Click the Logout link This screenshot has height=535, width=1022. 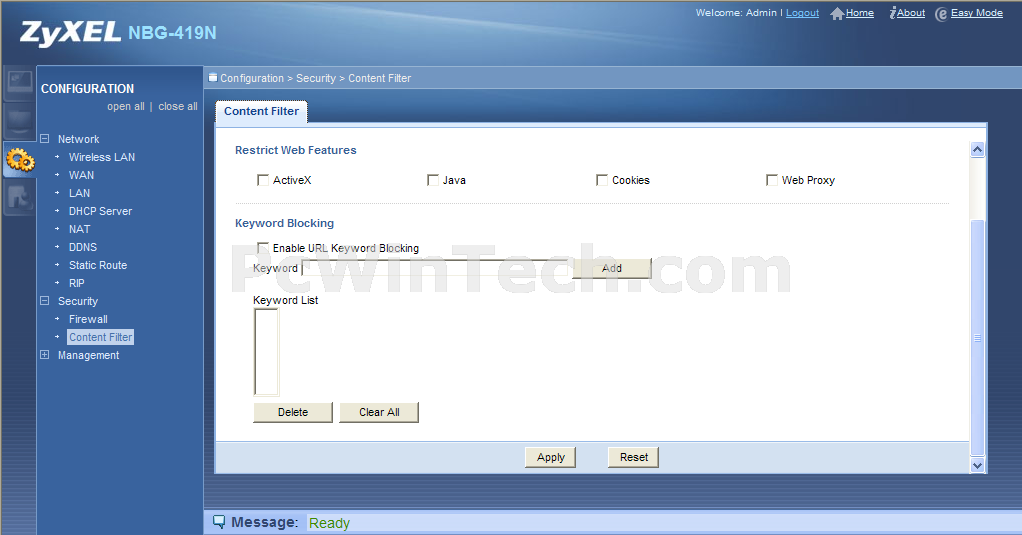pos(802,13)
